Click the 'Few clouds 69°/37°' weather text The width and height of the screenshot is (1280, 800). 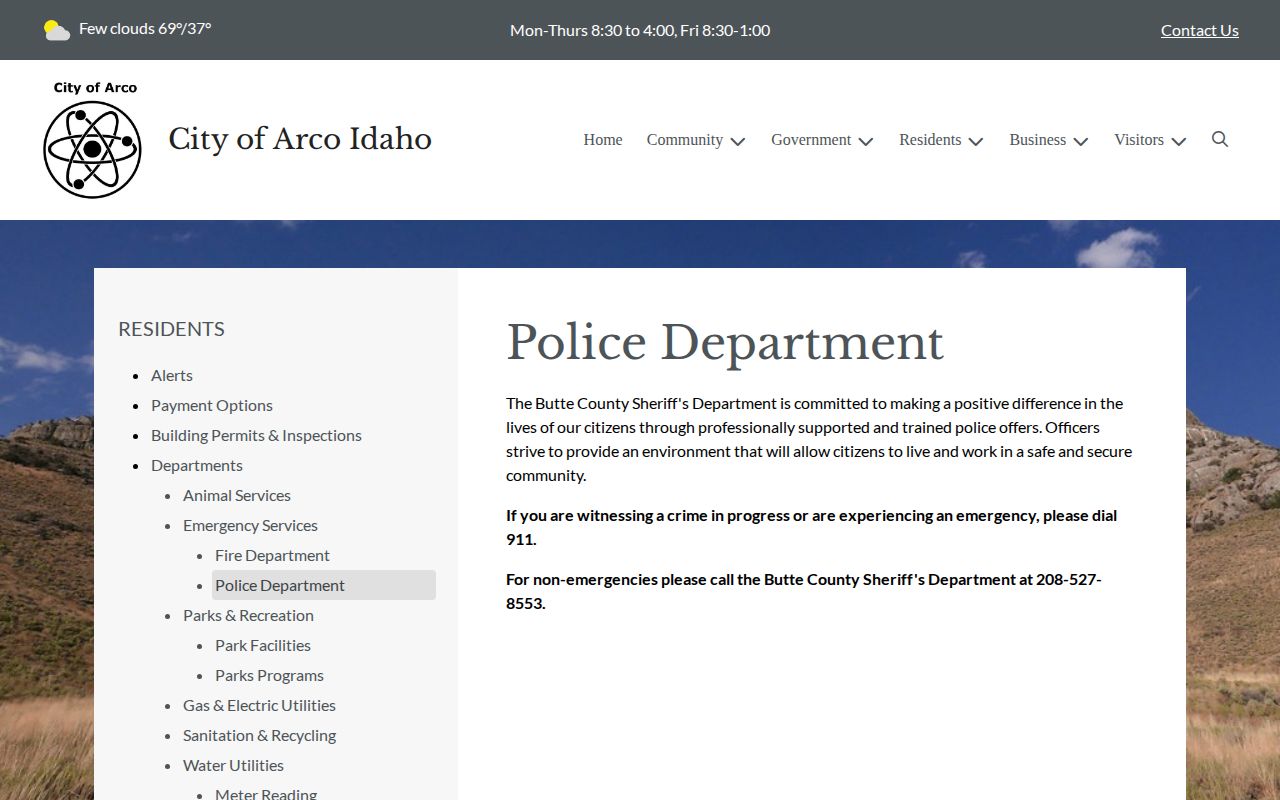point(145,28)
